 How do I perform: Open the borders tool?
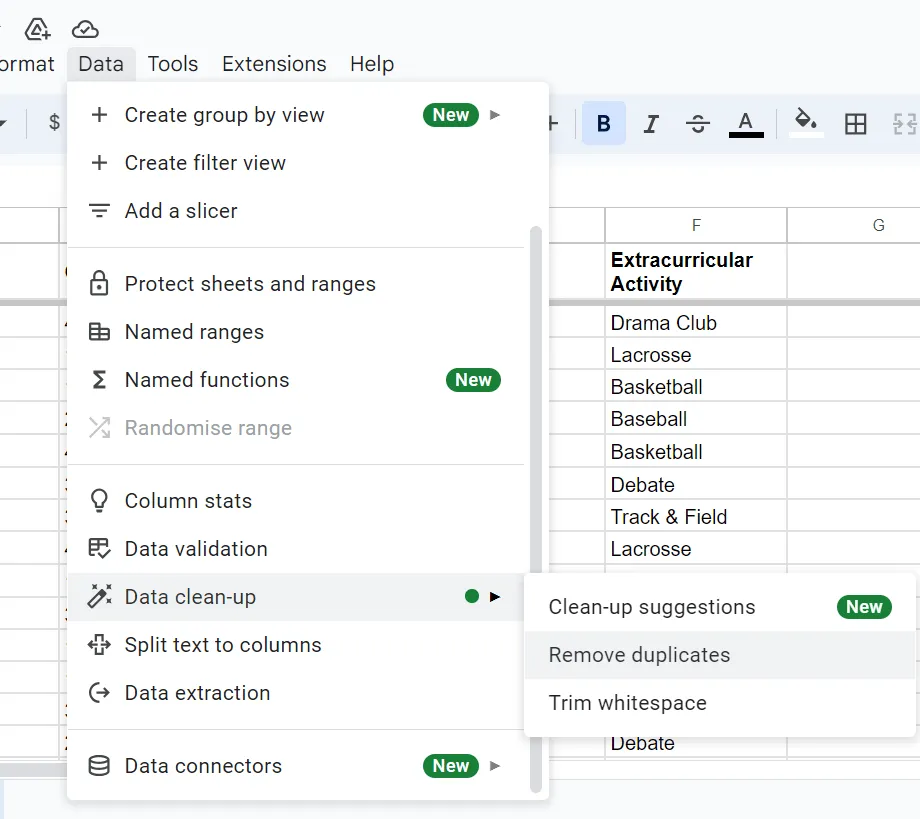[x=855, y=124]
